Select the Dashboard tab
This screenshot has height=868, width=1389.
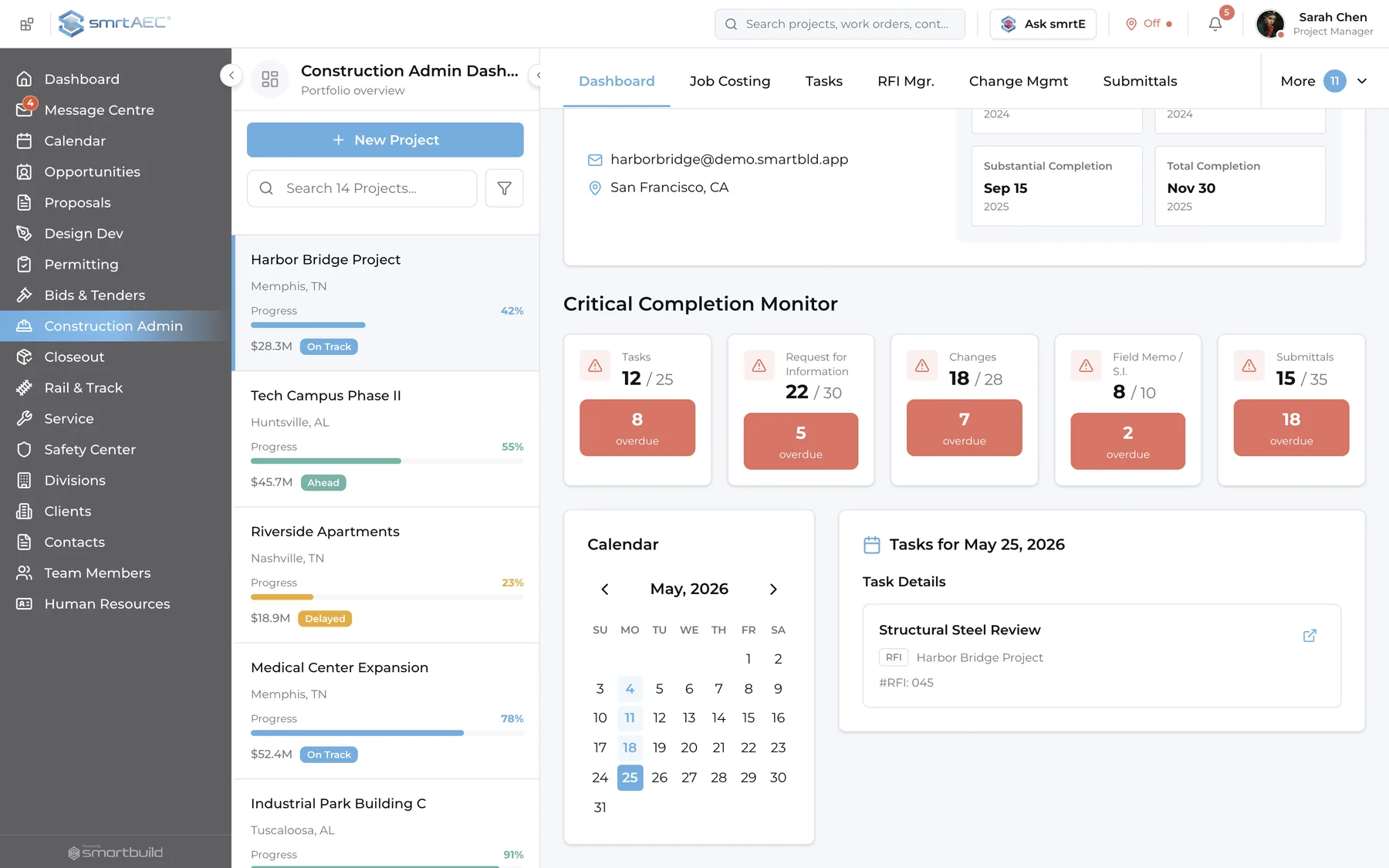(617, 81)
